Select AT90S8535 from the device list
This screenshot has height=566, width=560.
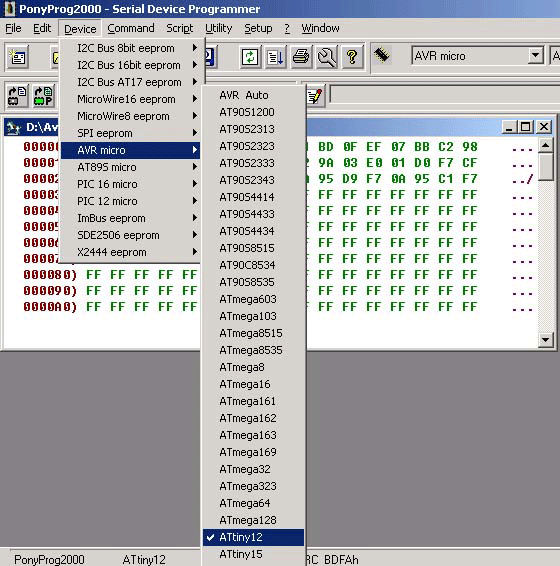pos(253,282)
